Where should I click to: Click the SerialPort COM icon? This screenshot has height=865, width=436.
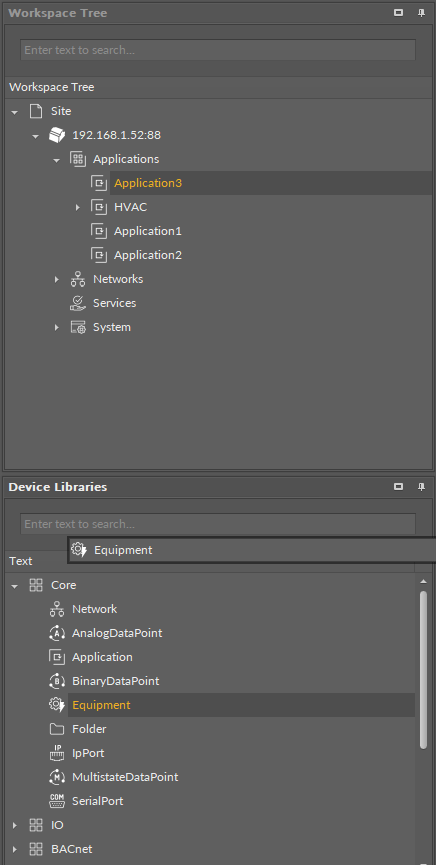point(57,800)
